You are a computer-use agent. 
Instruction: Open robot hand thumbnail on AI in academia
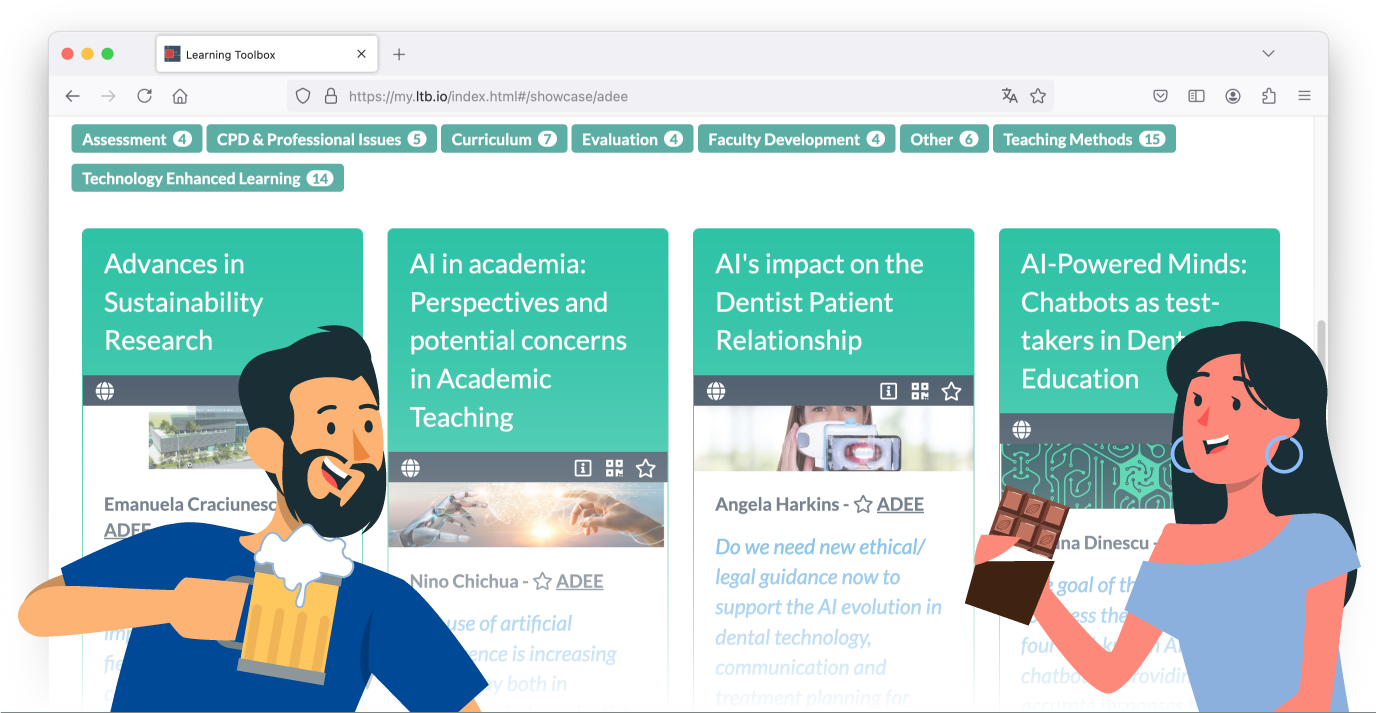click(x=527, y=515)
